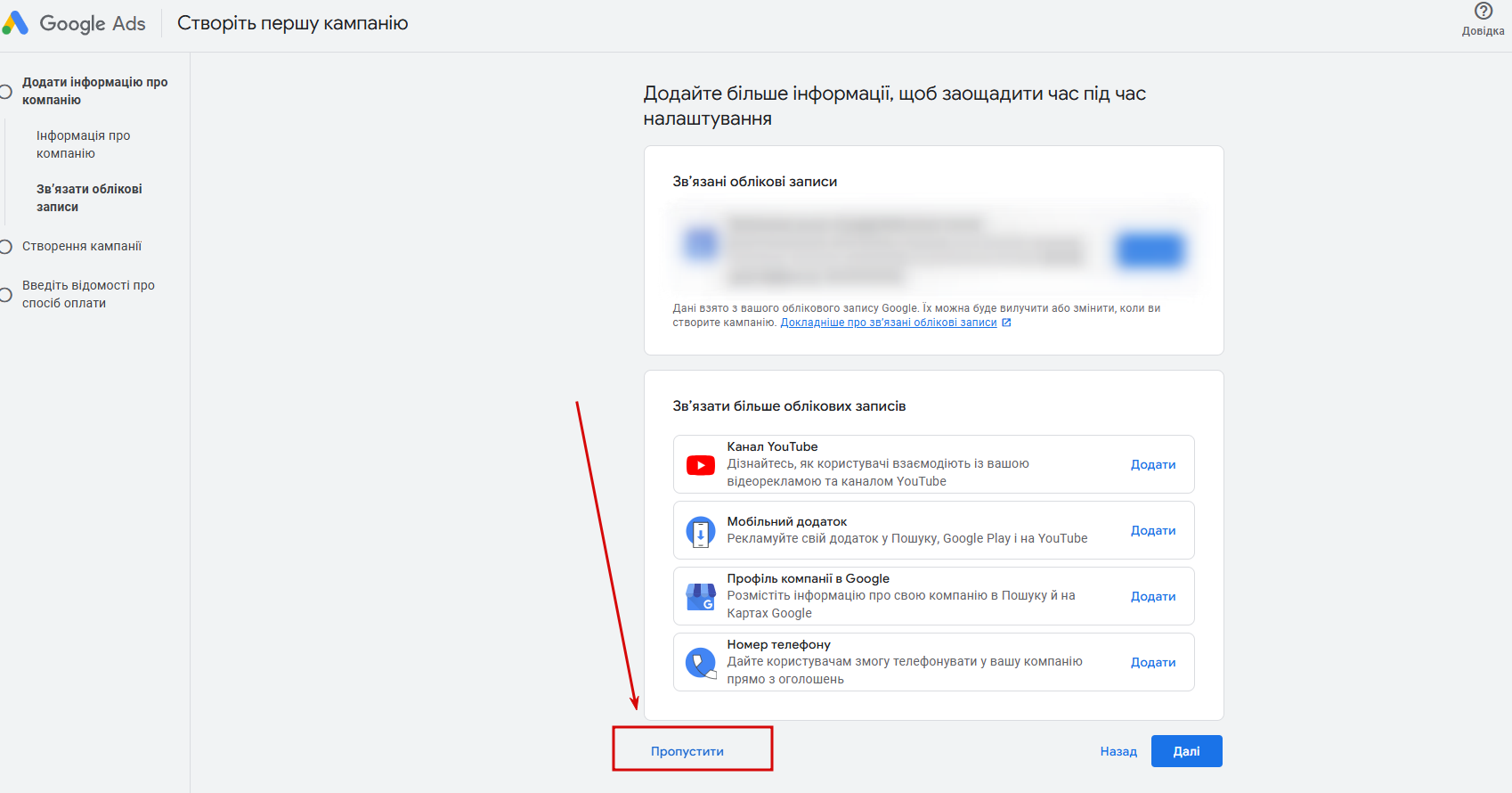Open external link icon after Докладніше
The image size is (1512, 793).
pyautogui.click(x=1006, y=323)
